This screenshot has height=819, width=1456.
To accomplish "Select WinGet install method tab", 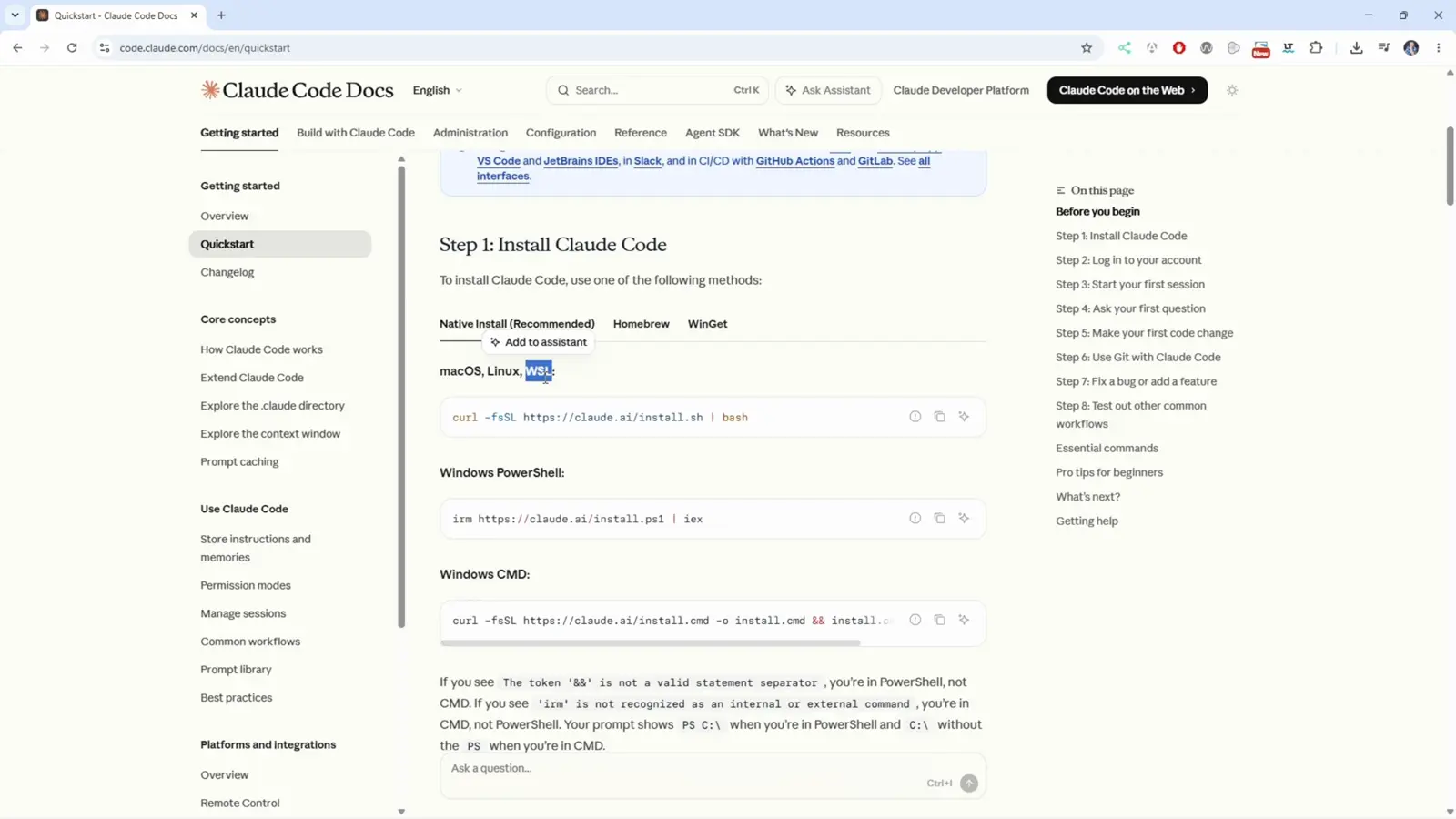I will pos(708,324).
